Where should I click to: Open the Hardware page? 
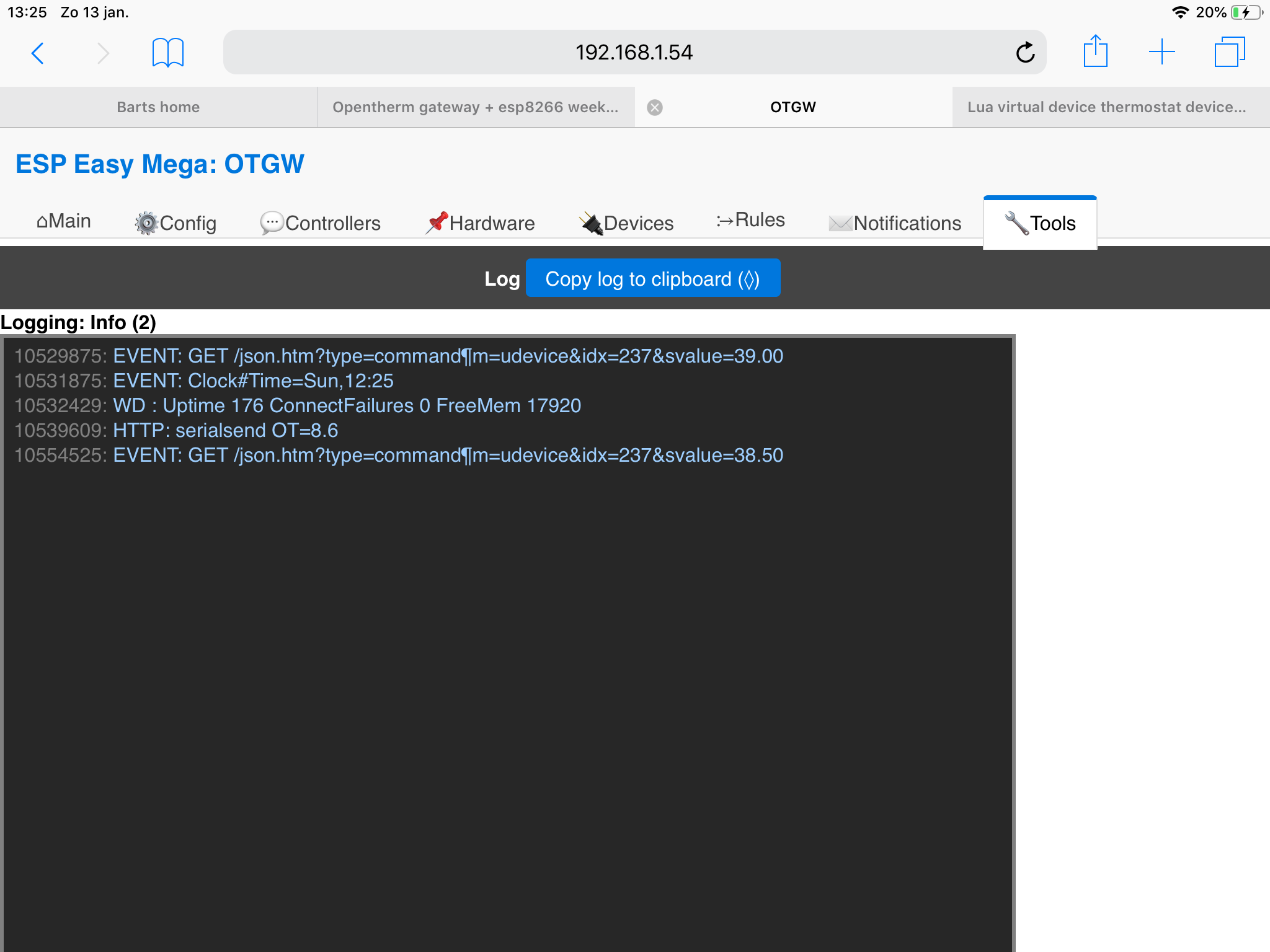tap(480, 223)
